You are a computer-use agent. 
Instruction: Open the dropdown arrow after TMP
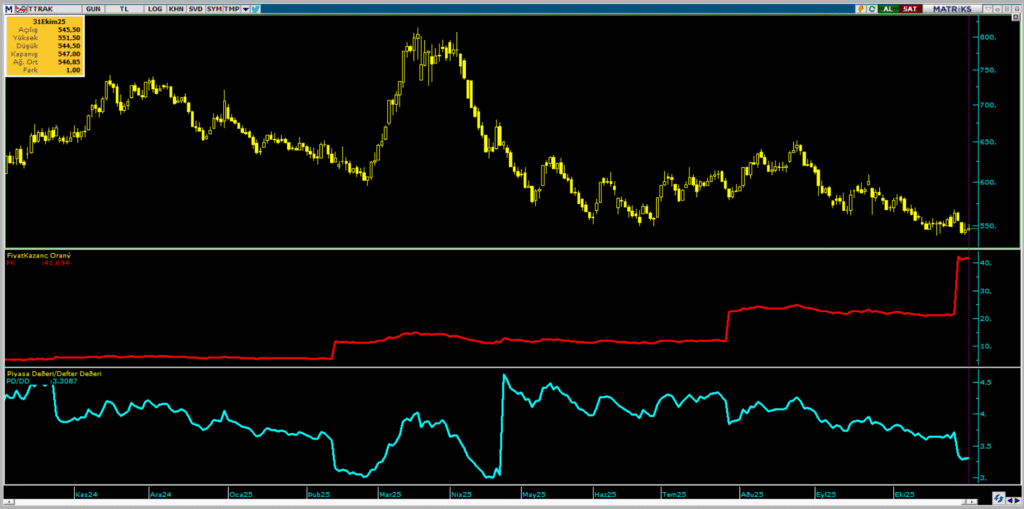245,8
